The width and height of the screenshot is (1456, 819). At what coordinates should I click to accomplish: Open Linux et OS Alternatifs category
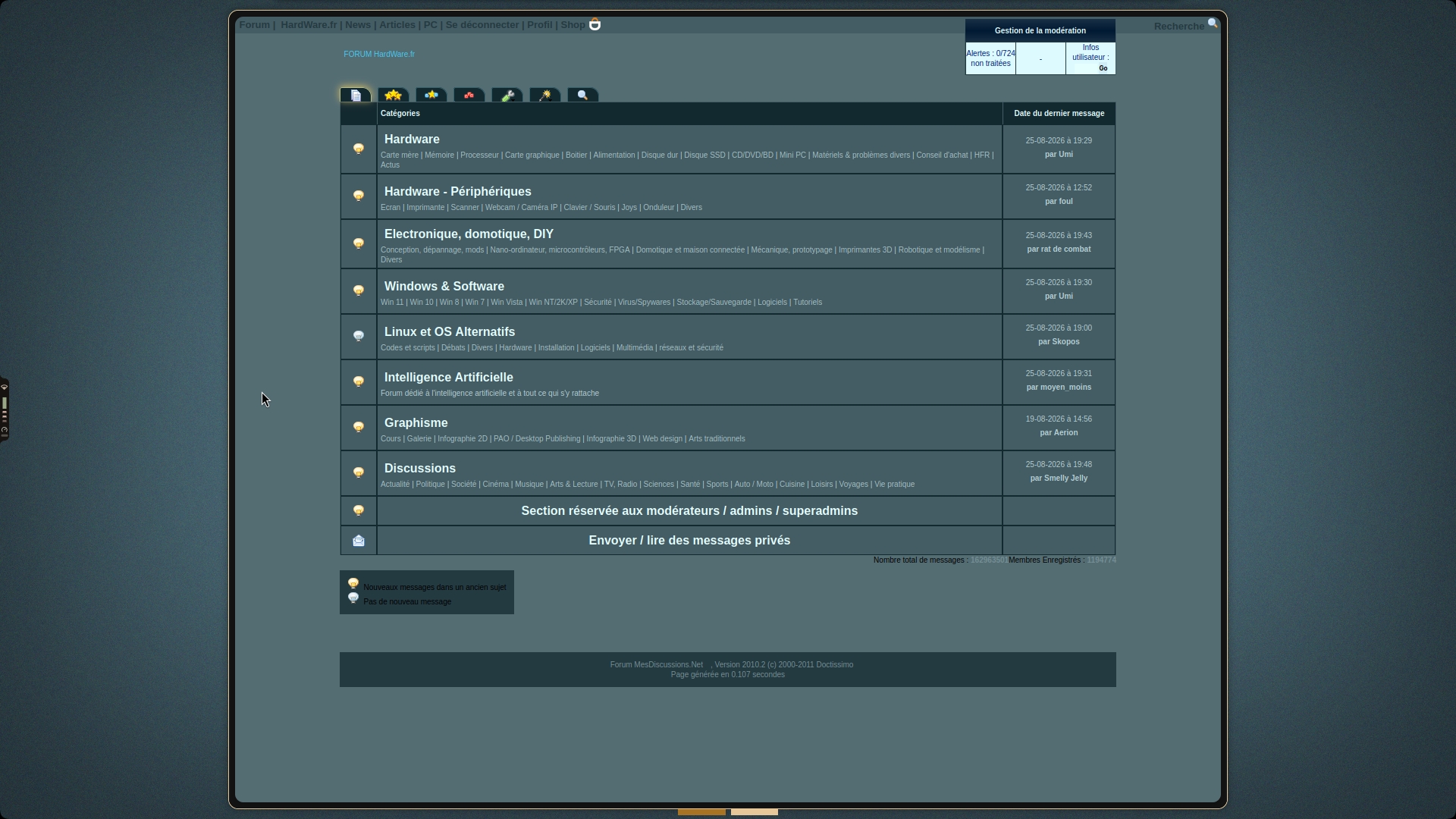pyautogui.click(x=450, y=332)
